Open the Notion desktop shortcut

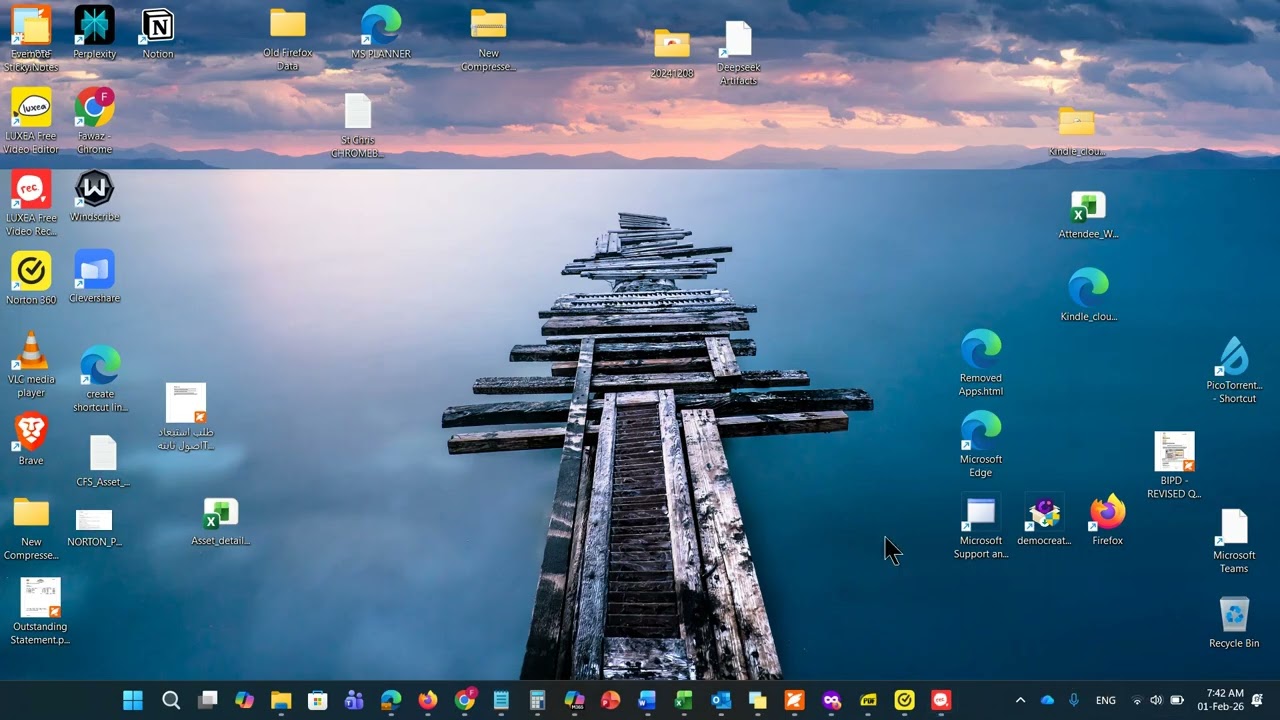point(158,33)
